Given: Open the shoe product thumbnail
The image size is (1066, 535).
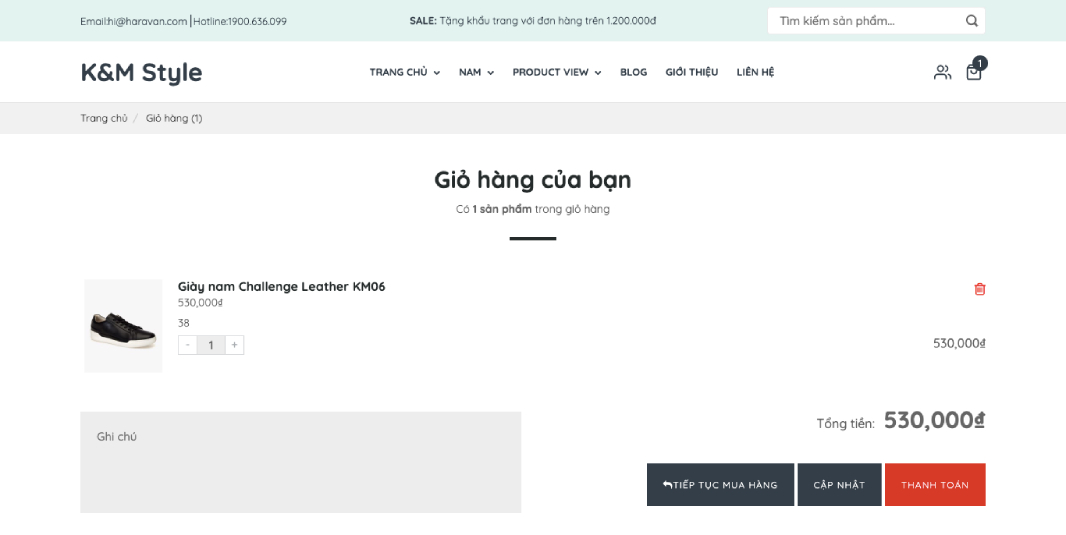Looking at the screenshot, I should click(x=123, y=326).
